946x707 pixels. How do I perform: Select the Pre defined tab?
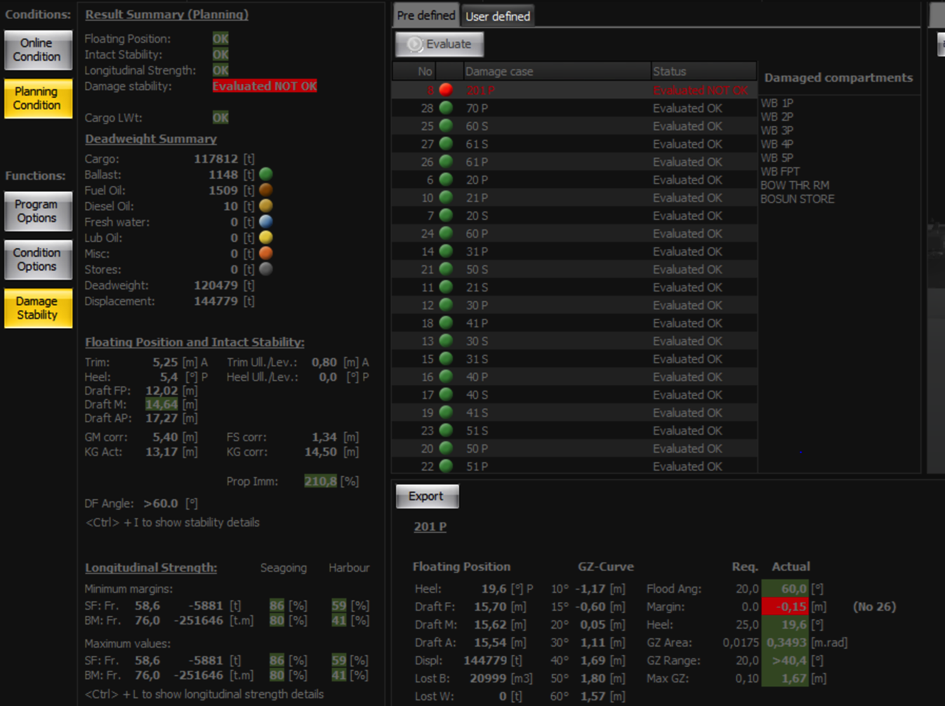coord(426,16)
